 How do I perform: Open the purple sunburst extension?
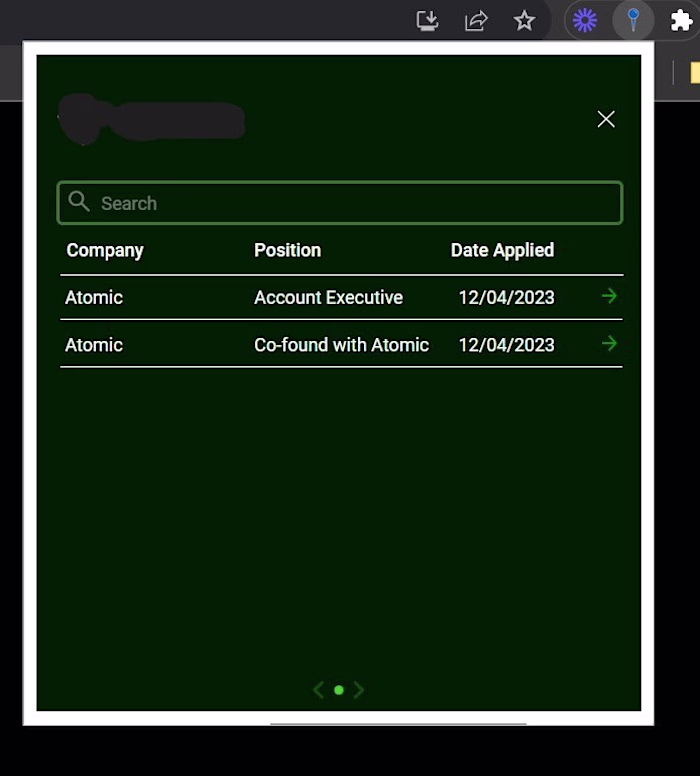tap(585, 21)
